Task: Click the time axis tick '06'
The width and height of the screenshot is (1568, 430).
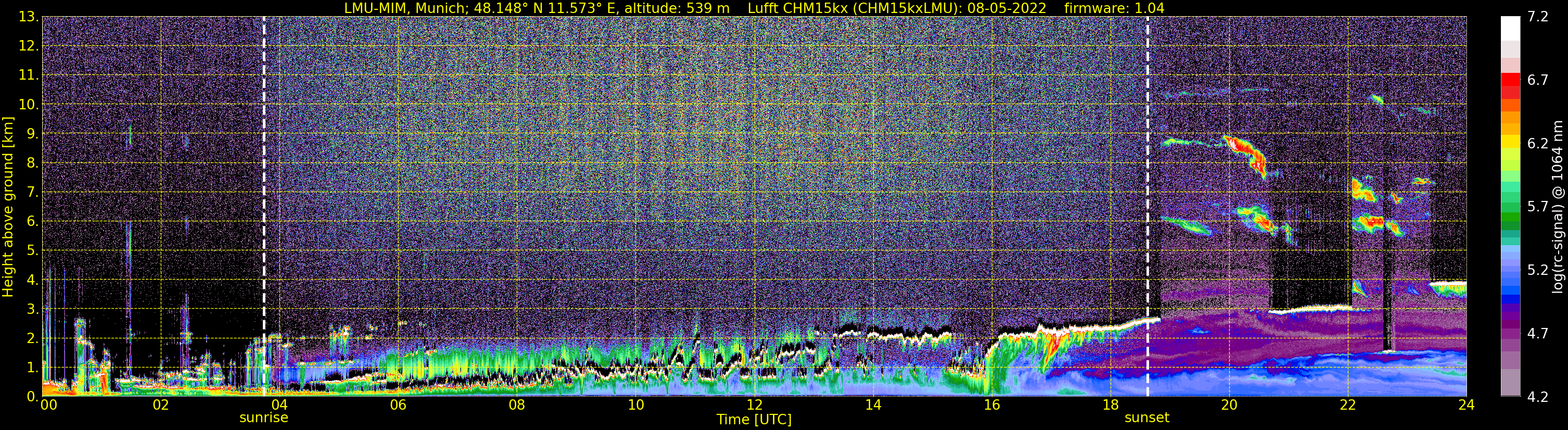Action: 398,405
